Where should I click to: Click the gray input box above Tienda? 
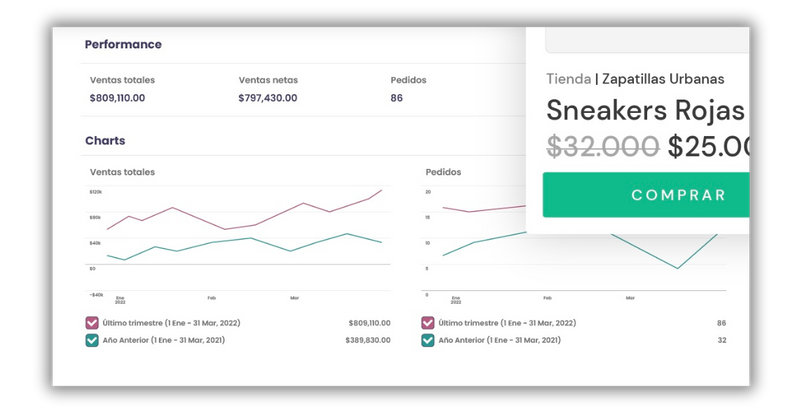(x=647, y=40)
